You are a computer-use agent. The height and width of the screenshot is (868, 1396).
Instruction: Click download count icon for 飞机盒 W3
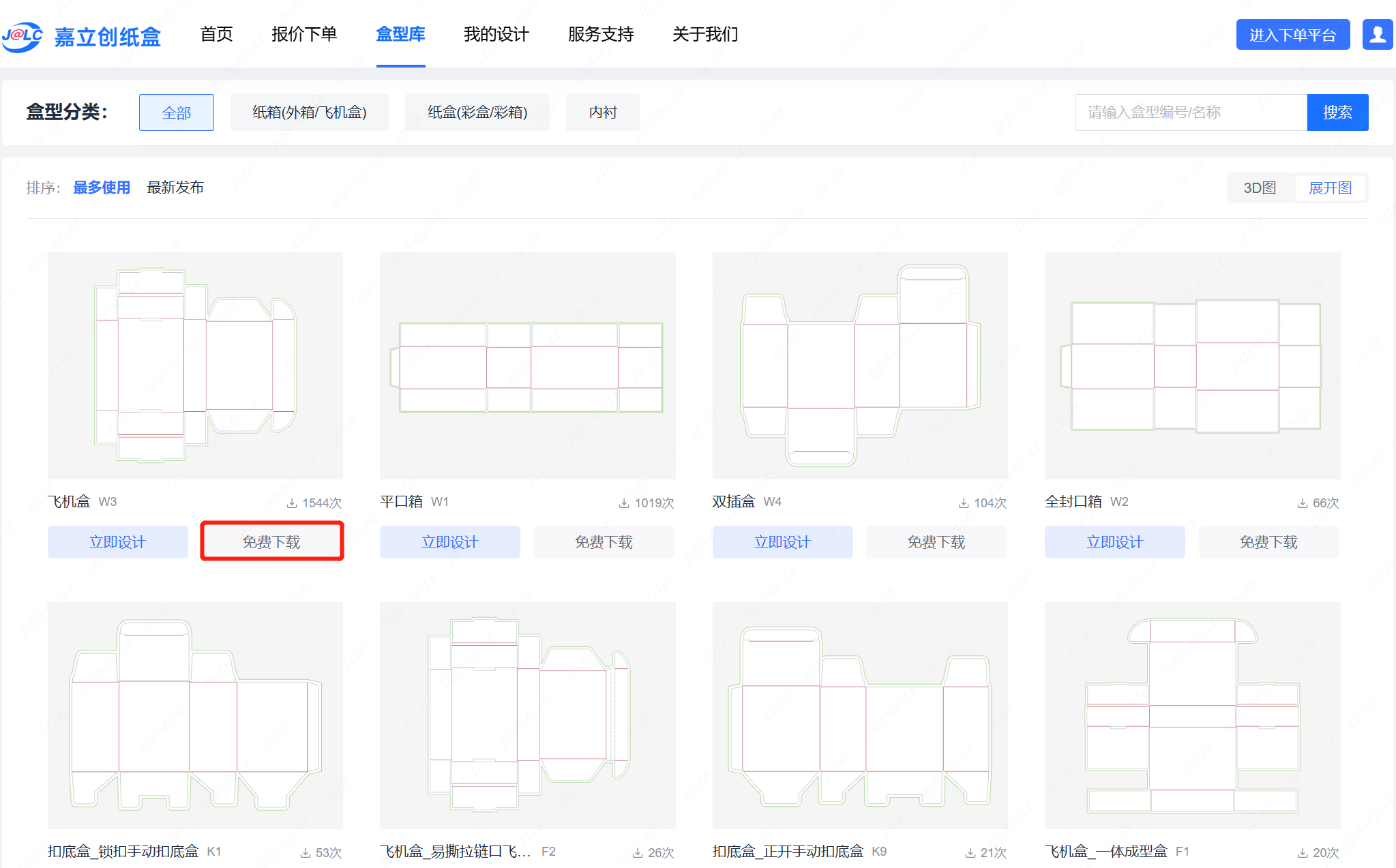(x=292, y=503)
